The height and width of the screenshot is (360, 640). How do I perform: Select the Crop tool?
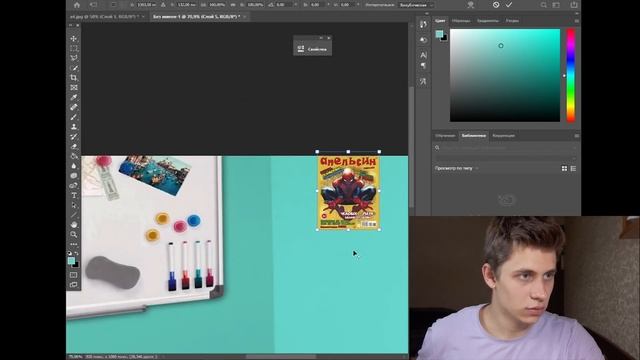click(74, 78)
